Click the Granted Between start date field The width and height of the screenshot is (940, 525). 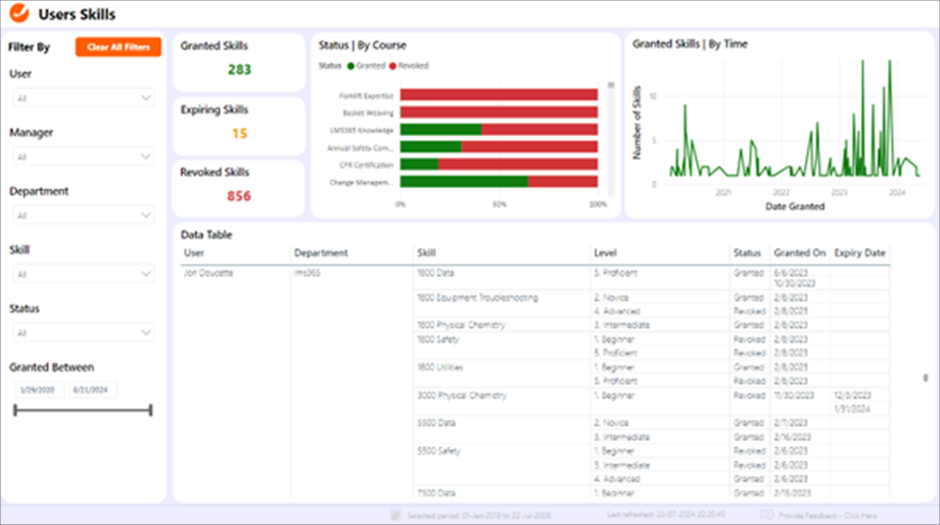(37, 390)
